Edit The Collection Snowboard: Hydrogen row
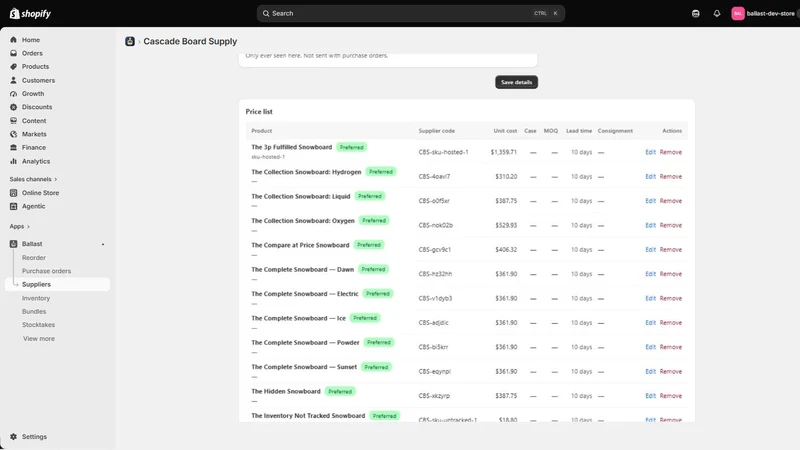The image size is (800, 450). coord(651,177)
